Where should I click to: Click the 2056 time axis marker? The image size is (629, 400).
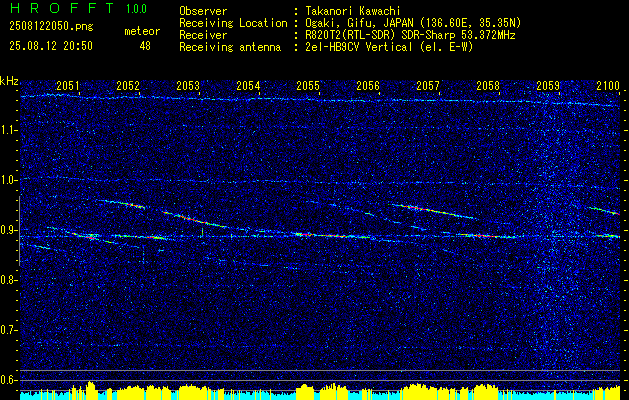[x=368, y=85]
